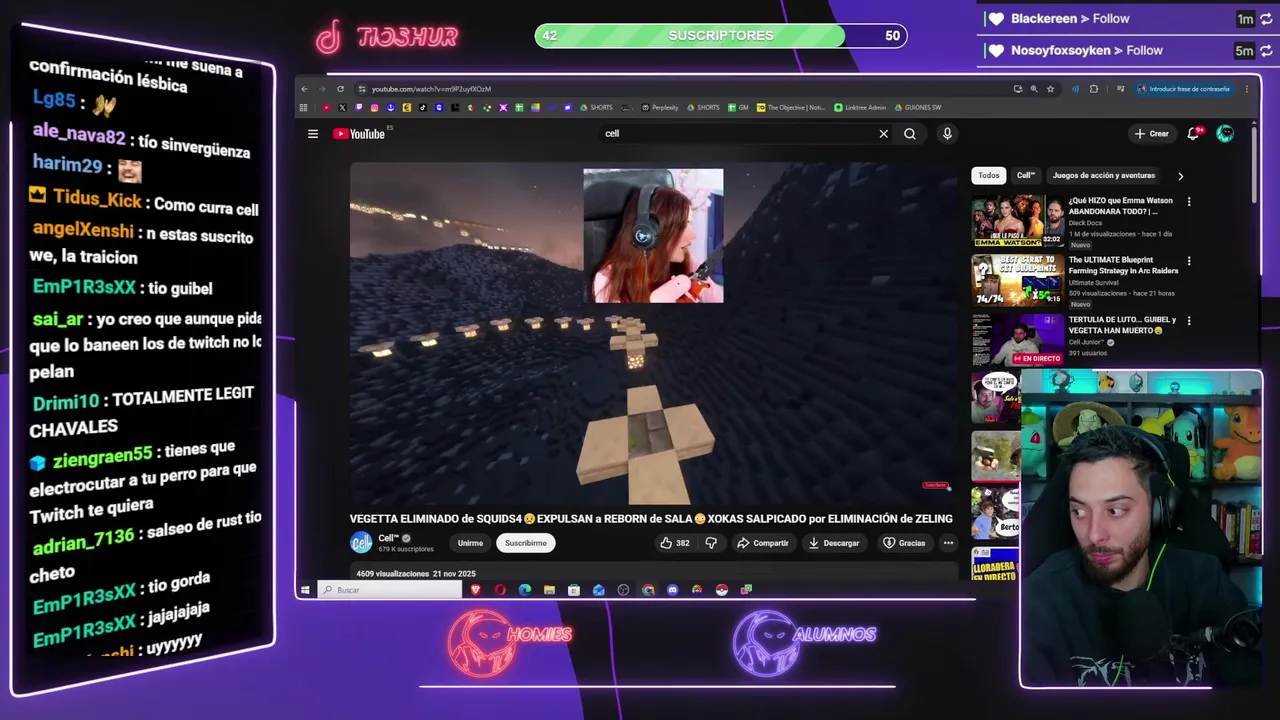Open the Perplexity bookmark

pos(660,107)
